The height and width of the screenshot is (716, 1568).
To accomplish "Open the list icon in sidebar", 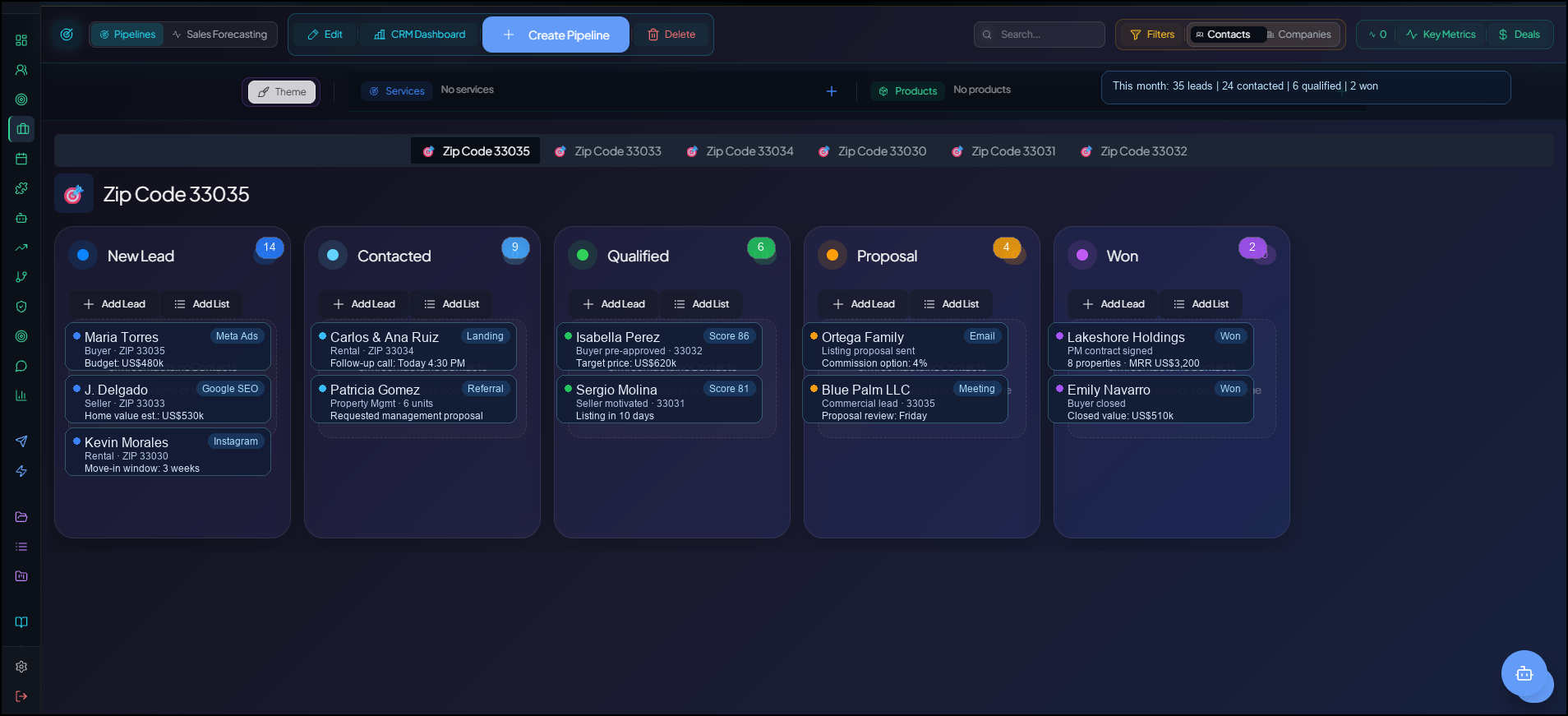I will pyautogui.click(x=21, y=547).
